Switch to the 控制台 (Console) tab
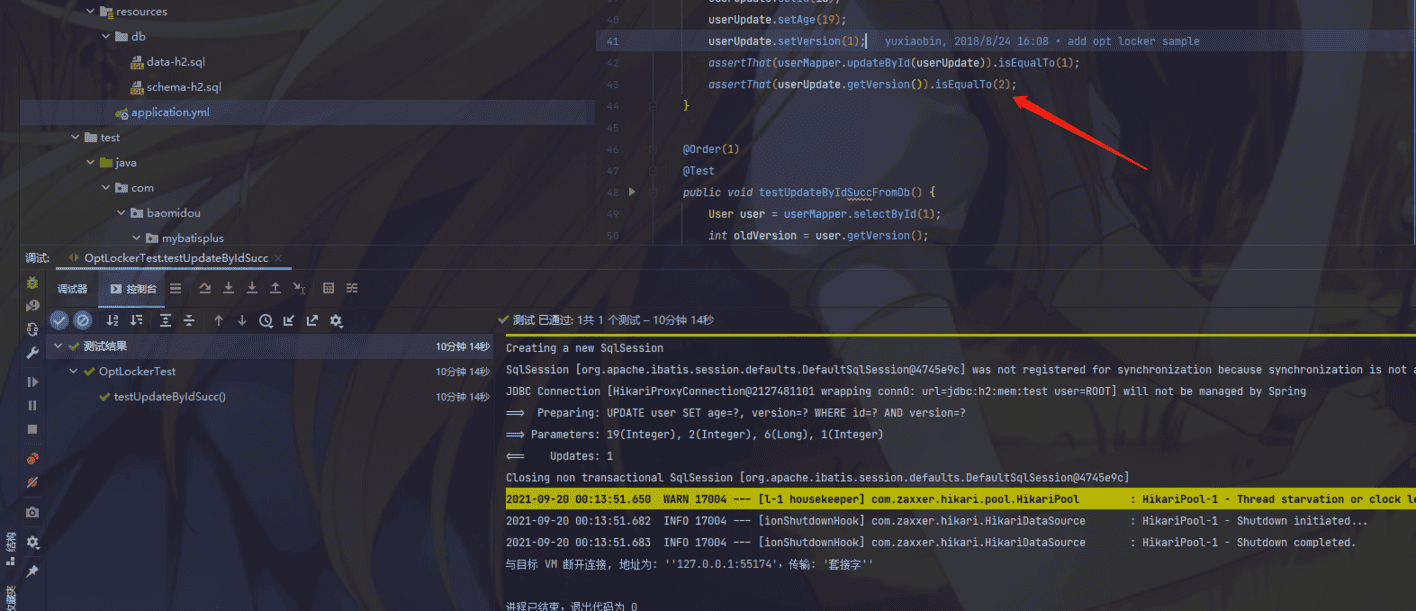 click(x=133, y=289)
